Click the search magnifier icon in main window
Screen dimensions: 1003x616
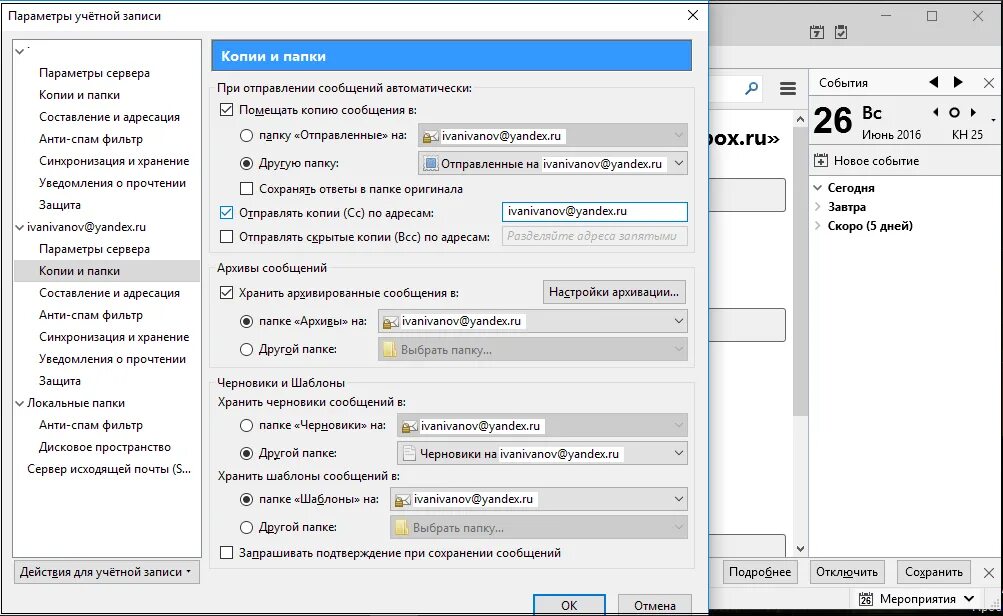(x=752, y=88)
